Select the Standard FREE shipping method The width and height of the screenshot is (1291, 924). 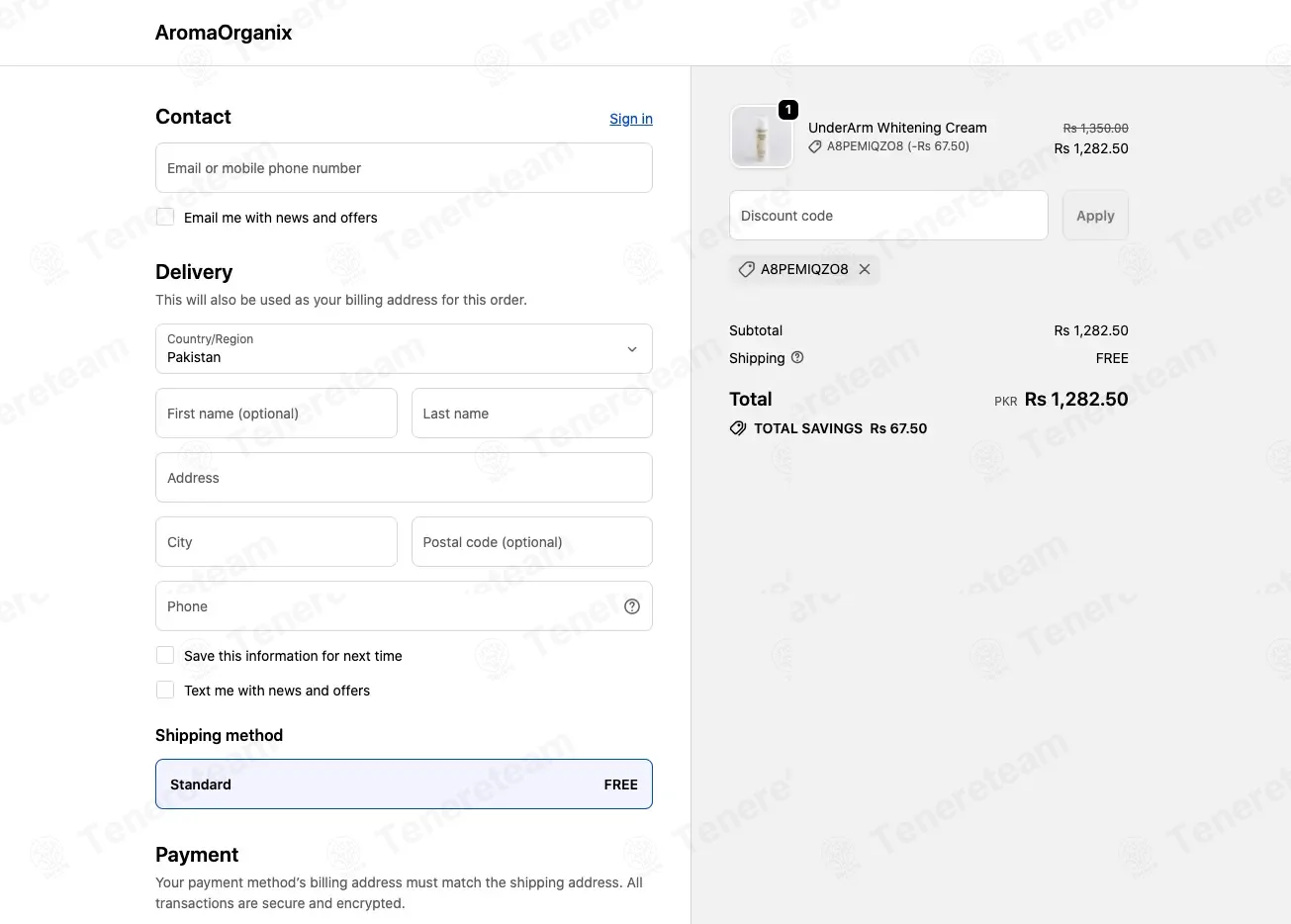pyautogui.click(x=404, y=784)
